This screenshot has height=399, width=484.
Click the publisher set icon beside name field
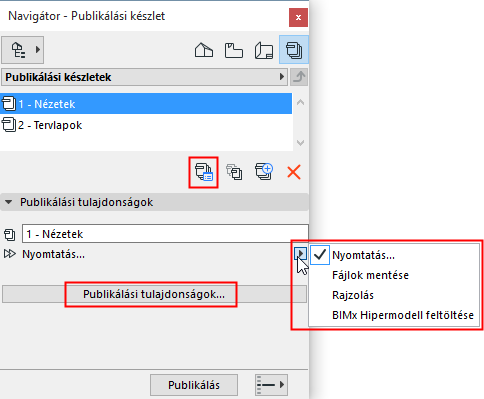(9, 234)
